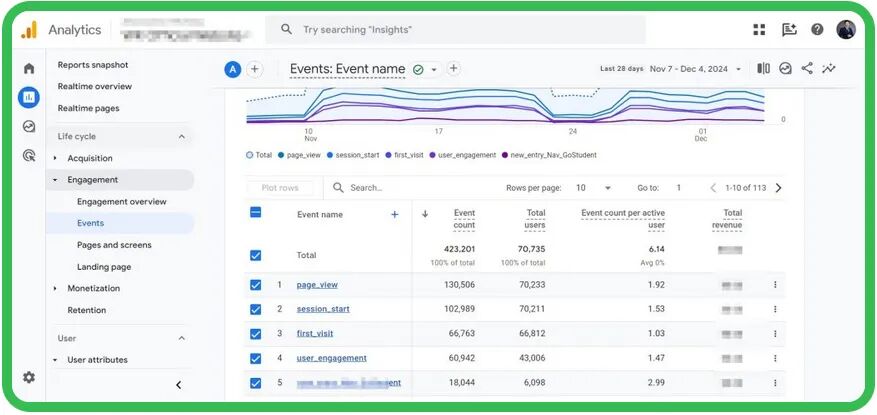This screenshot has width=877, height=415.
Task: Toggle the Total row checkbox
Action: pos(256,255)
